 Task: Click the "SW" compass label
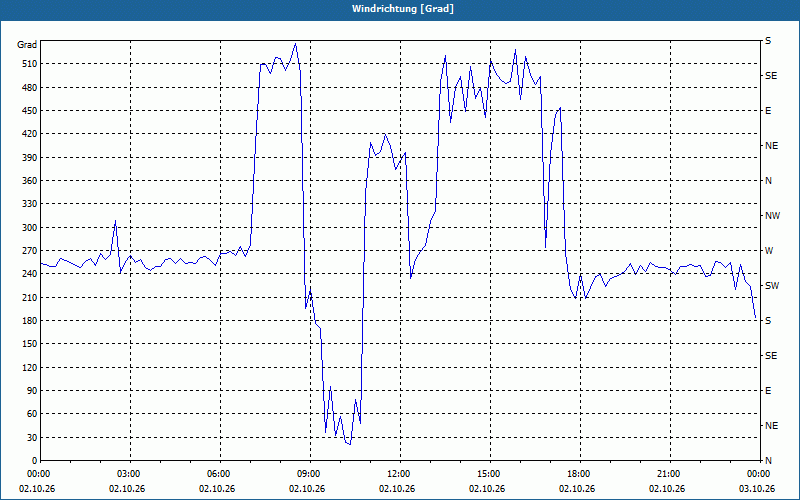click(772, 286)
